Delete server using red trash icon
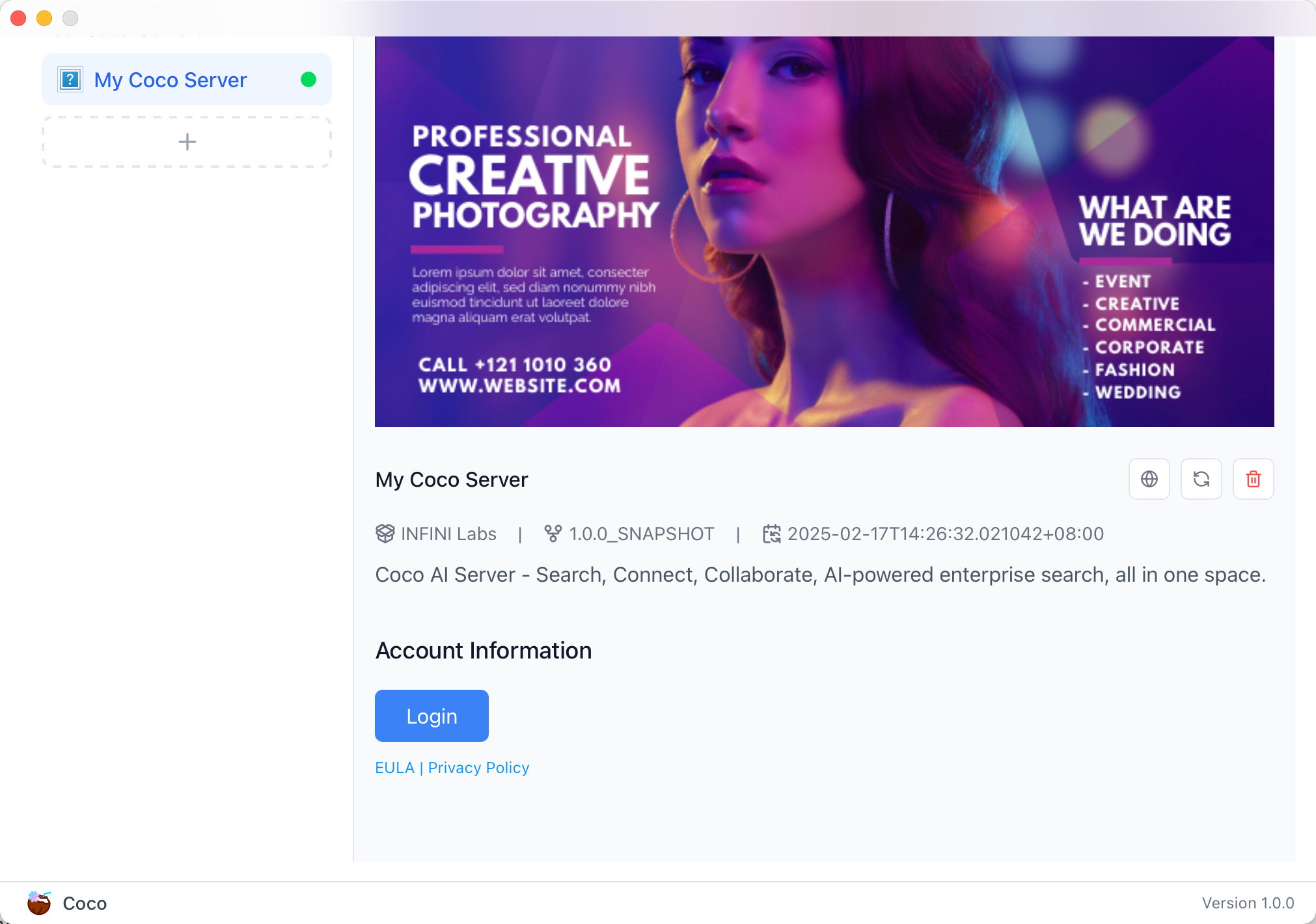Screen dimensions: 1316x924 coord(1253,479)
